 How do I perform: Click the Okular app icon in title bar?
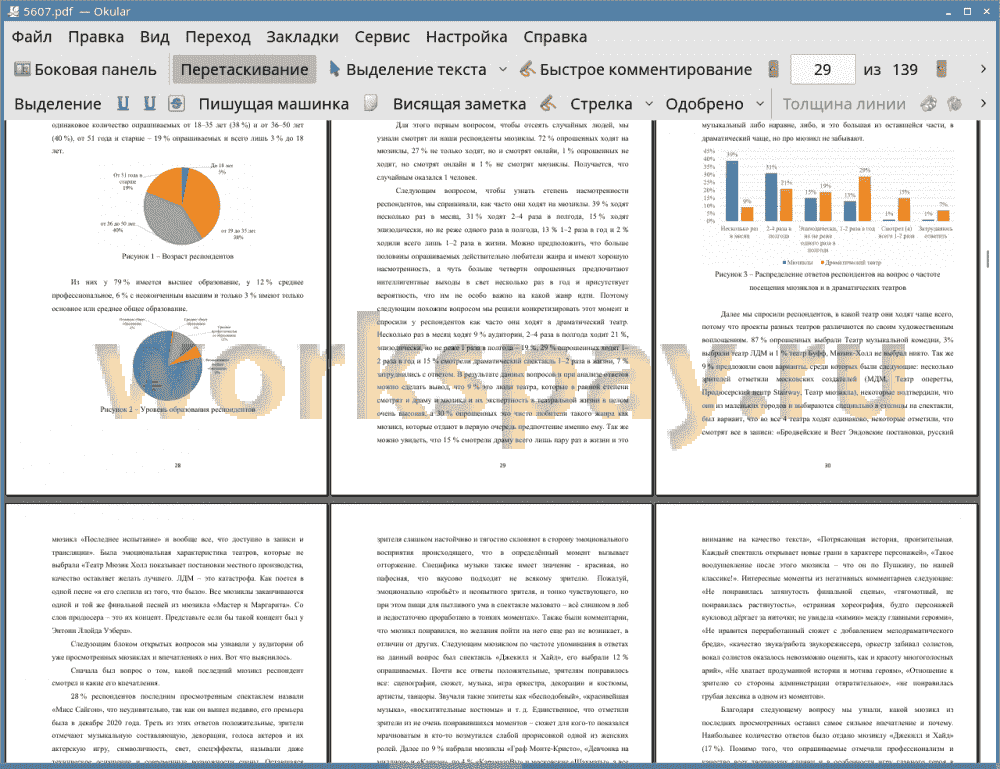(13, 11)
